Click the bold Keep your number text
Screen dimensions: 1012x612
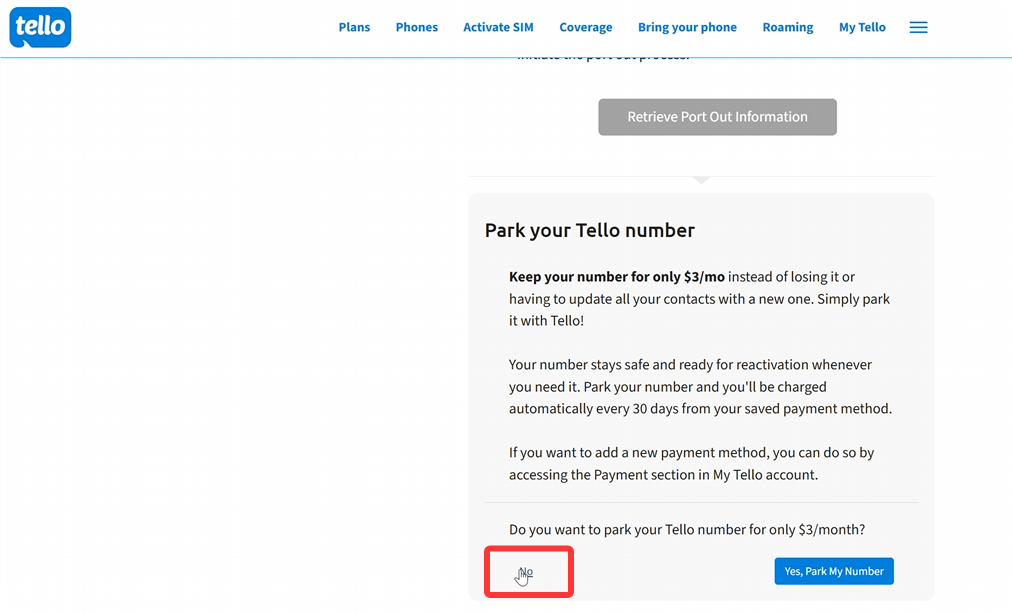click(x=616, y=277)
